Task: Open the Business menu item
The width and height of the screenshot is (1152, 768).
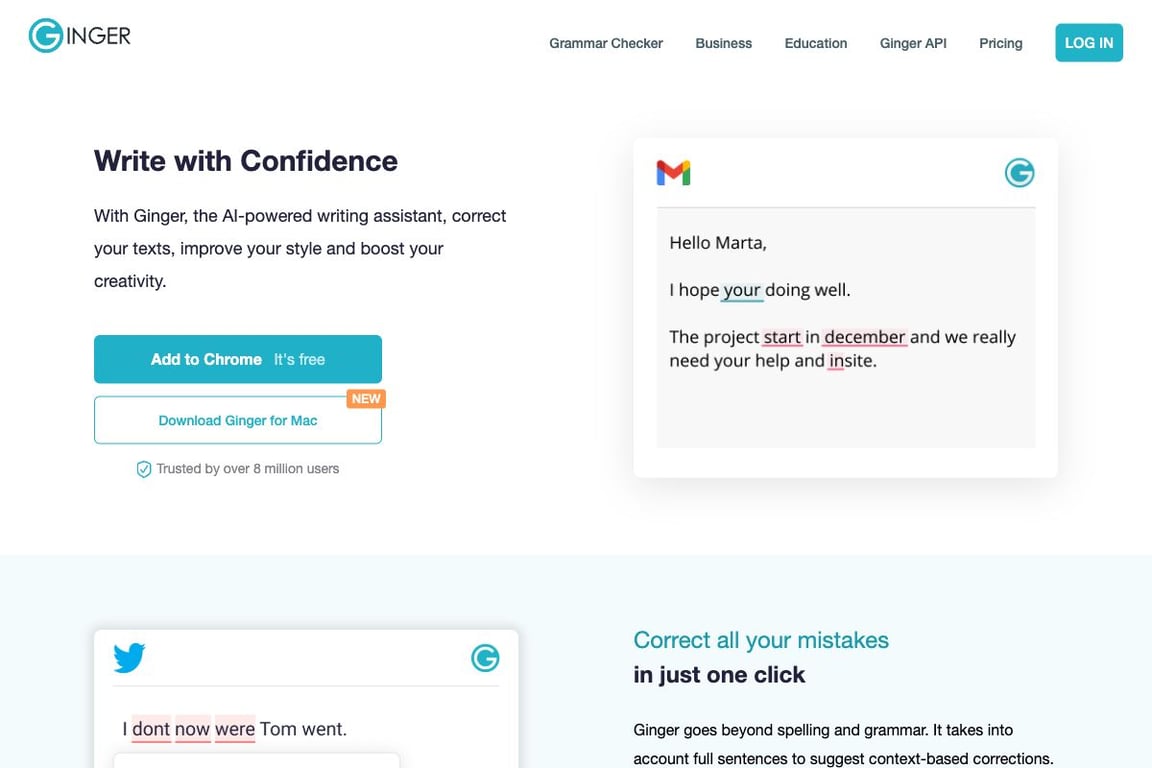Action: pos(723,43)
